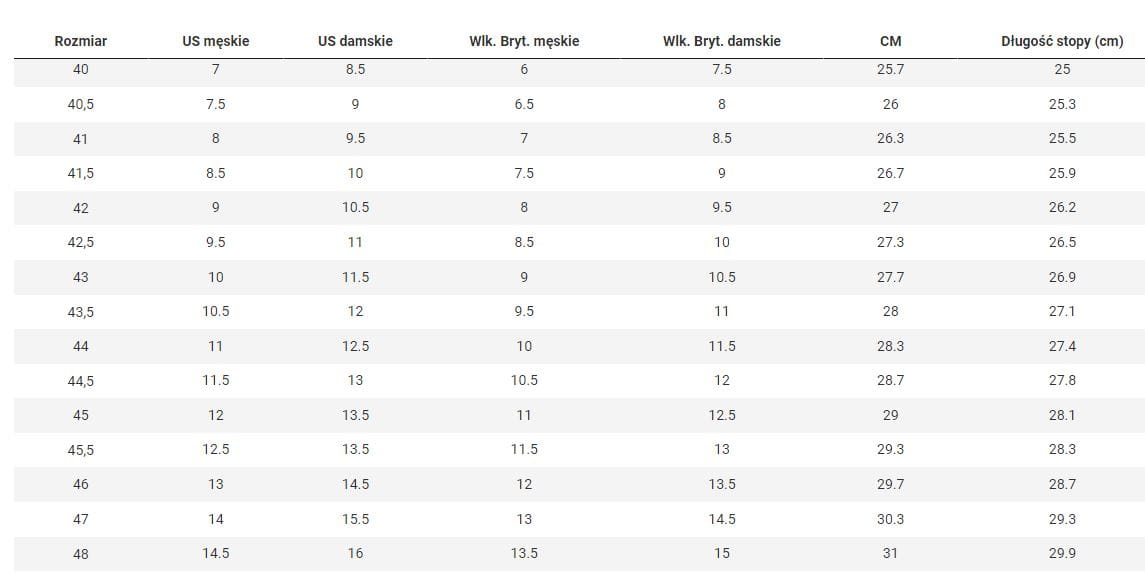The image size is (1145, 573).
Task: Click CM value 25.7
Action: point(890,69)
